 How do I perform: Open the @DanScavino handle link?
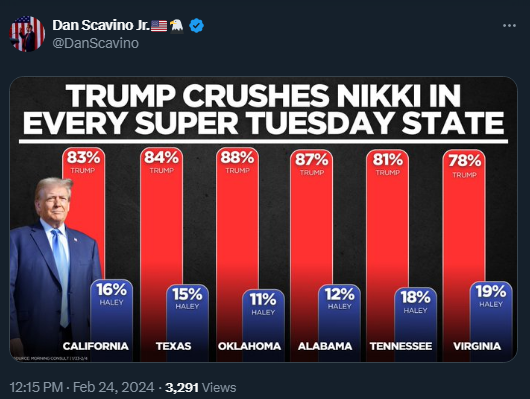[x=96, y=43]
